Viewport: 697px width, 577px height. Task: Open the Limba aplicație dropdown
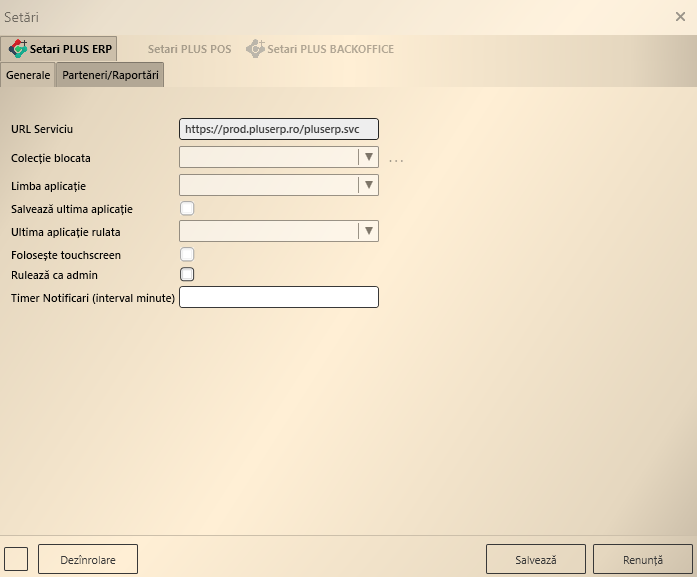(x=369, y=185)
